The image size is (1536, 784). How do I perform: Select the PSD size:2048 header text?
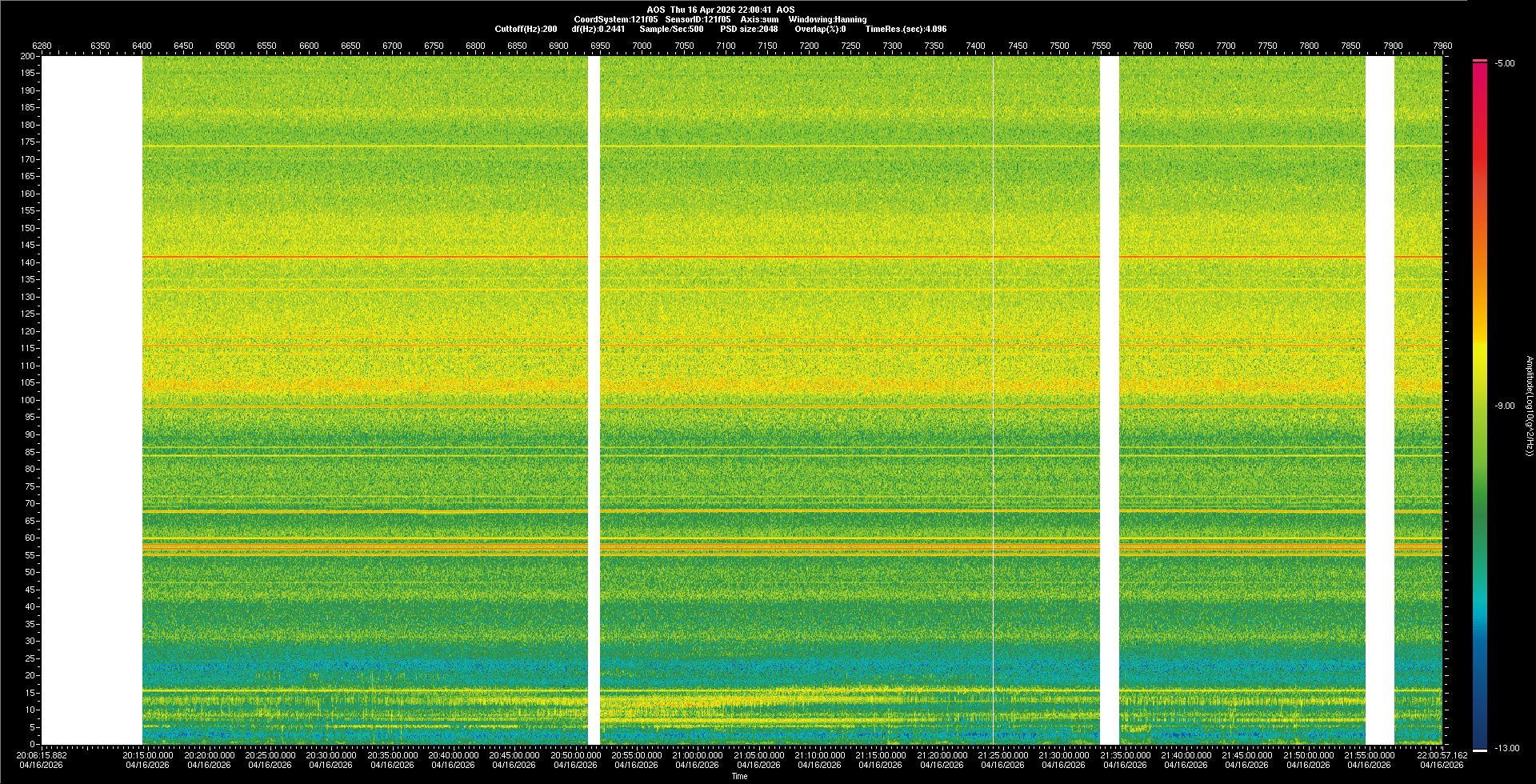click(x=749, y=29)
